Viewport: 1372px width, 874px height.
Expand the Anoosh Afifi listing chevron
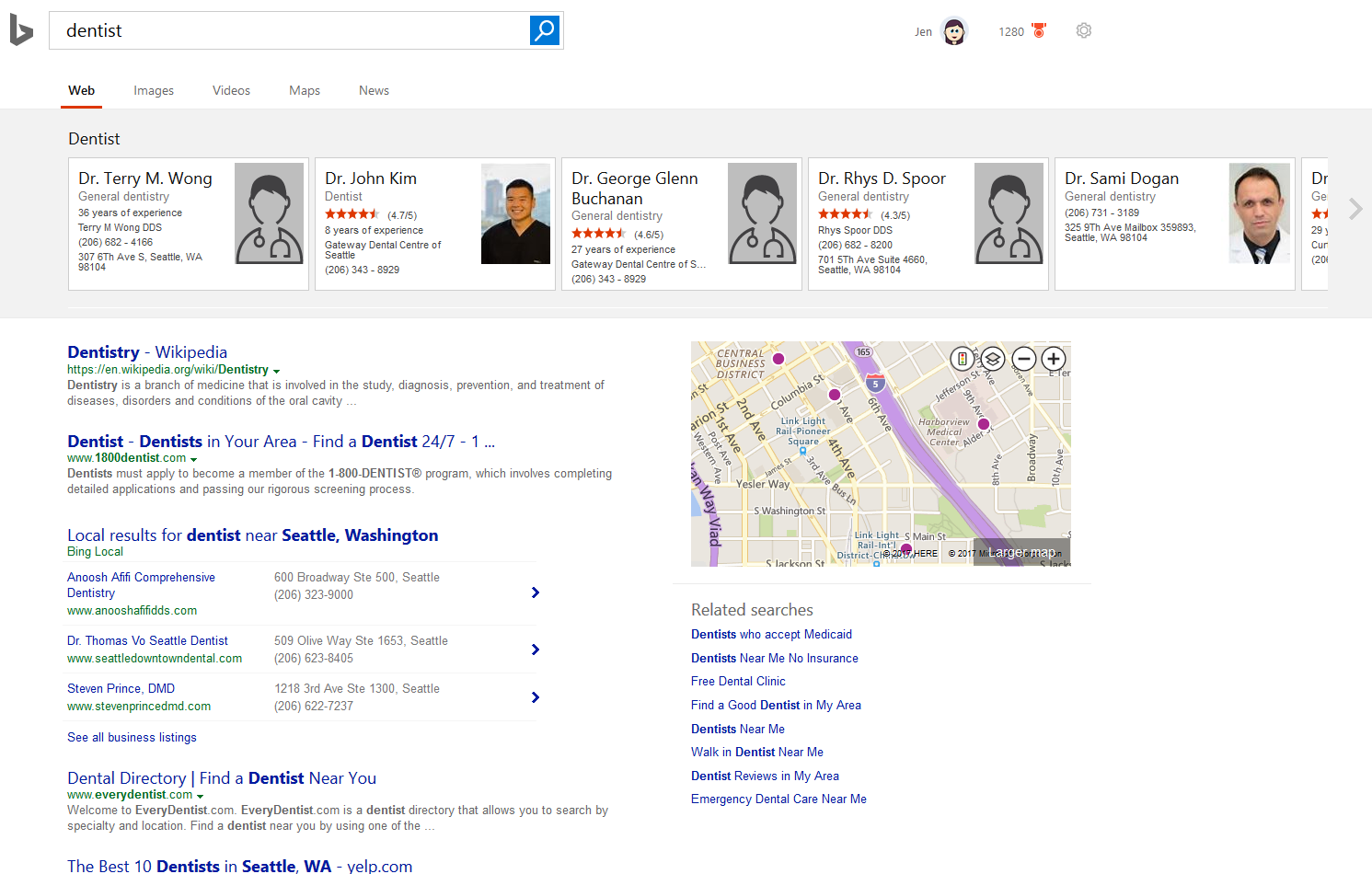(x=535, y=592)
